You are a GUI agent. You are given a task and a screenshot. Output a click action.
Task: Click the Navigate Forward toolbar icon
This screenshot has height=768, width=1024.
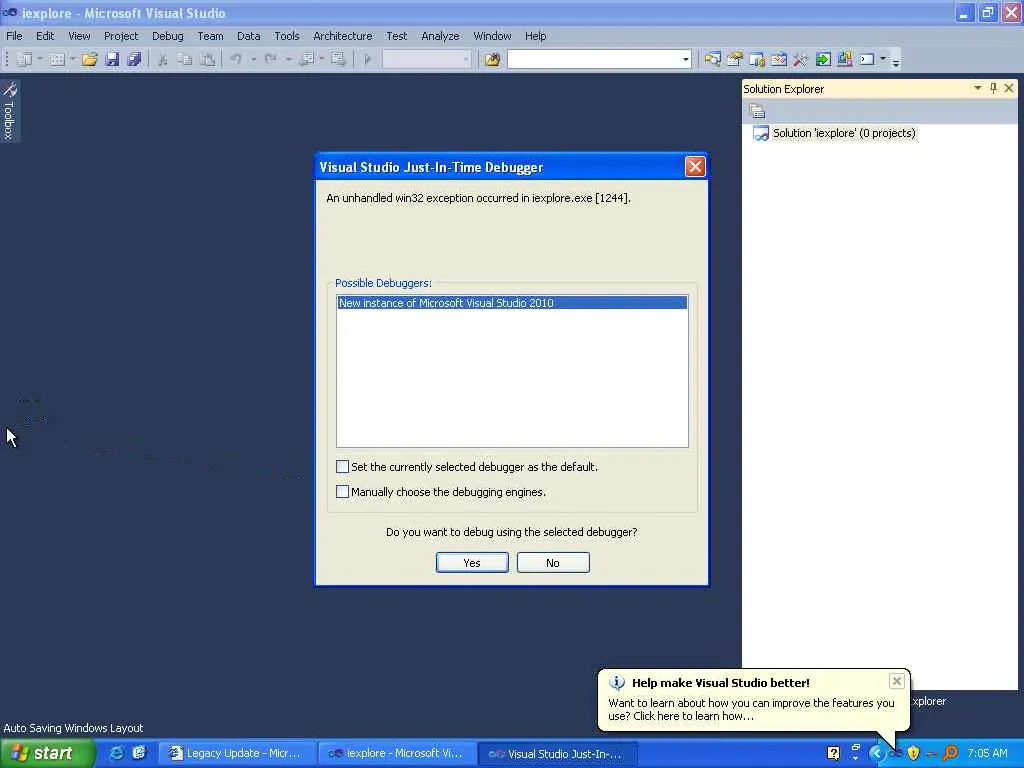tap(338, 59)
